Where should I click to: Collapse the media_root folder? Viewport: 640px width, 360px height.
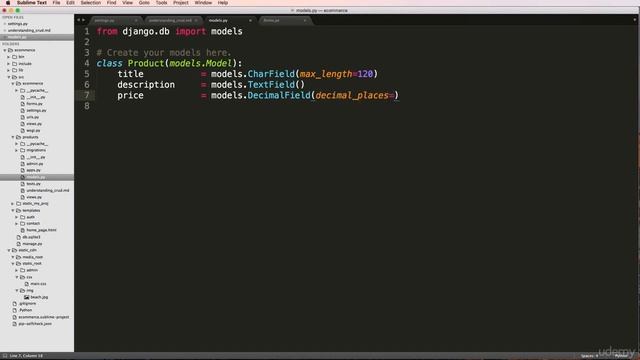point(13,257)
